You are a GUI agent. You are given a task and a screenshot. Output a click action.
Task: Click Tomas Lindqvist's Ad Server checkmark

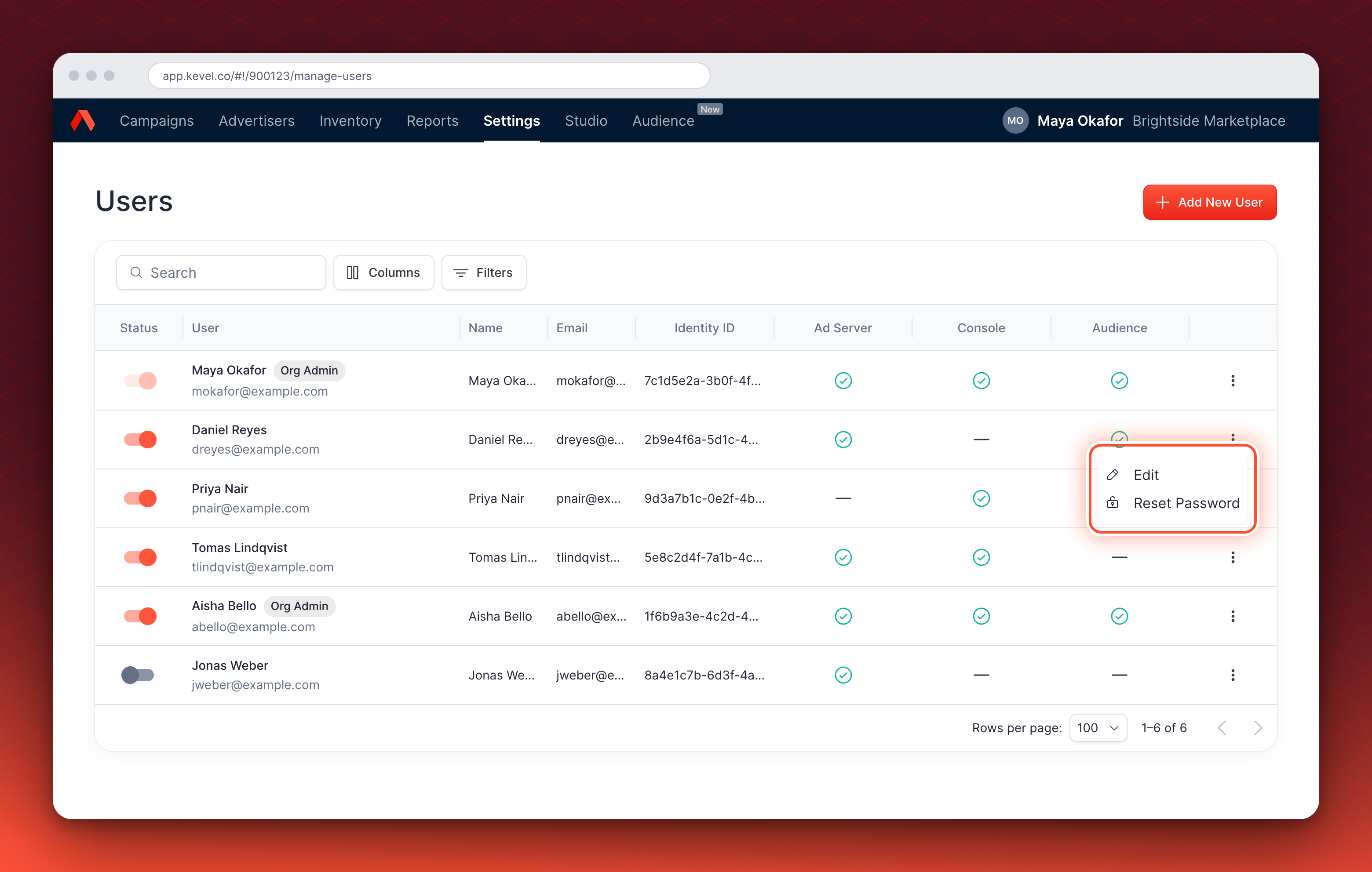pyautogui.click(x=843, y=557)
